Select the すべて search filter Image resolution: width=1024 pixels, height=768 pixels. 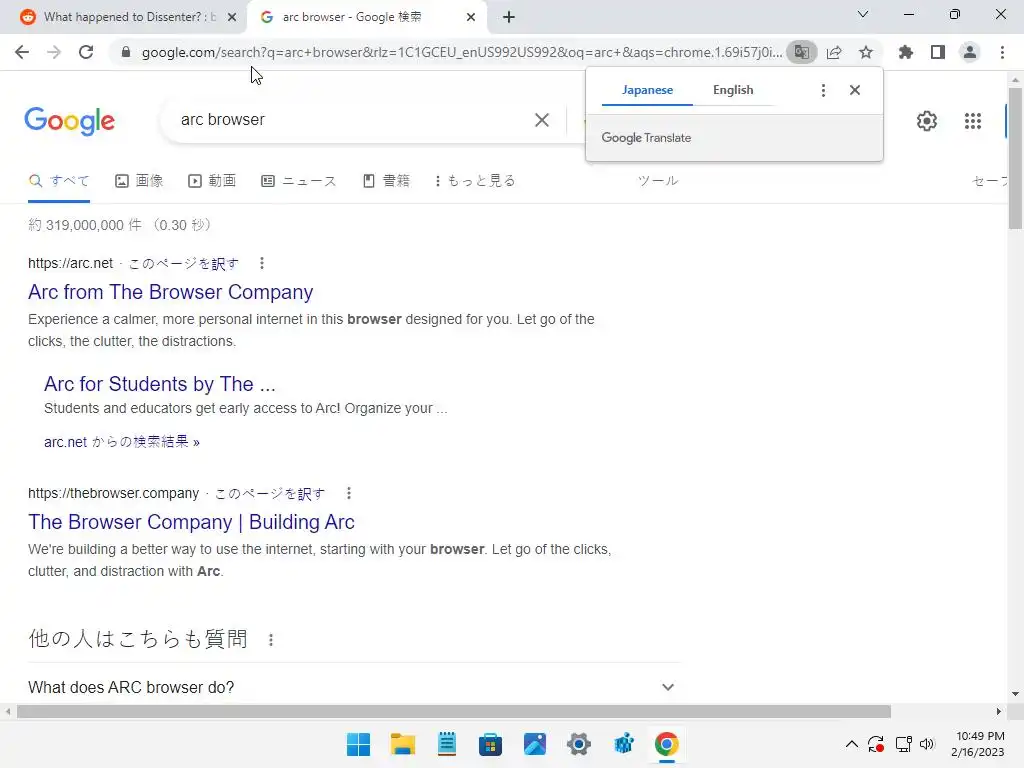[59, 181]
